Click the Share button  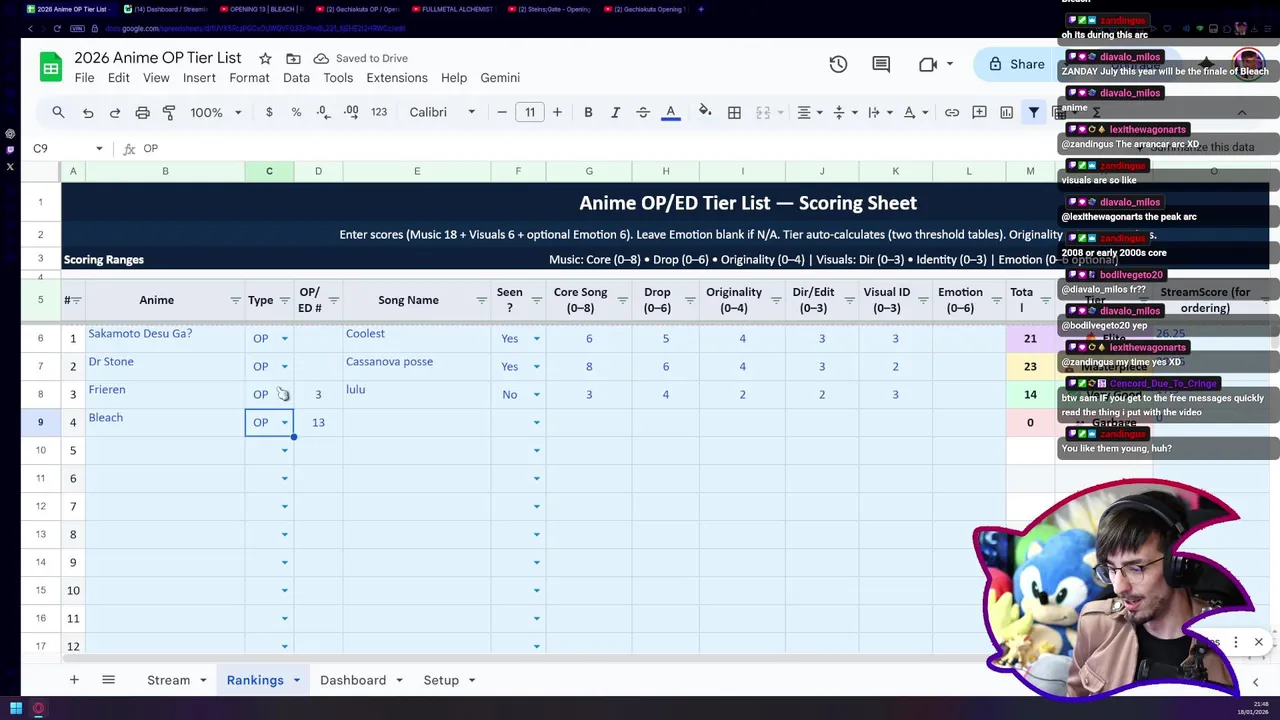point(1016,64)
